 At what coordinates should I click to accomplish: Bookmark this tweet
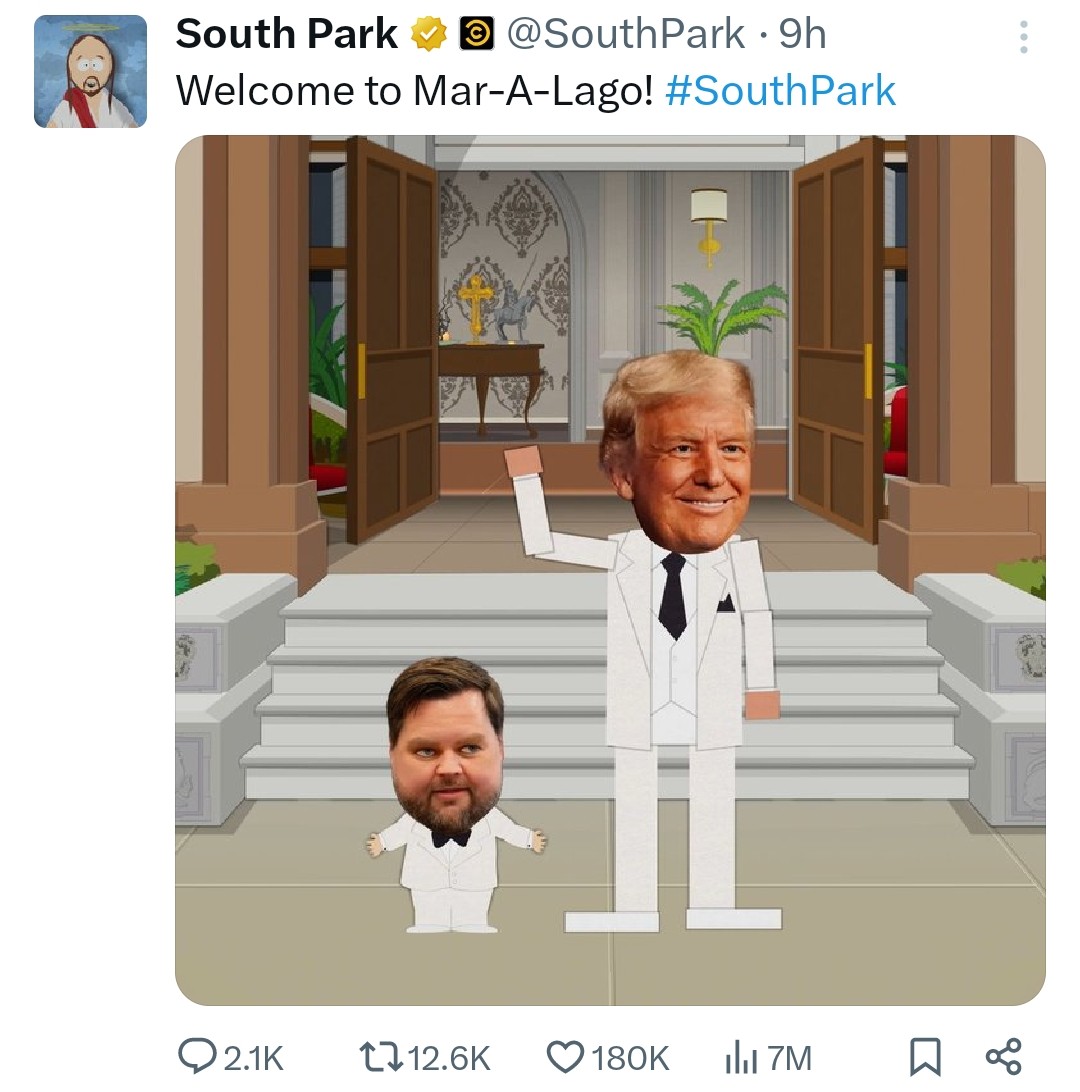pos(925,1056)
